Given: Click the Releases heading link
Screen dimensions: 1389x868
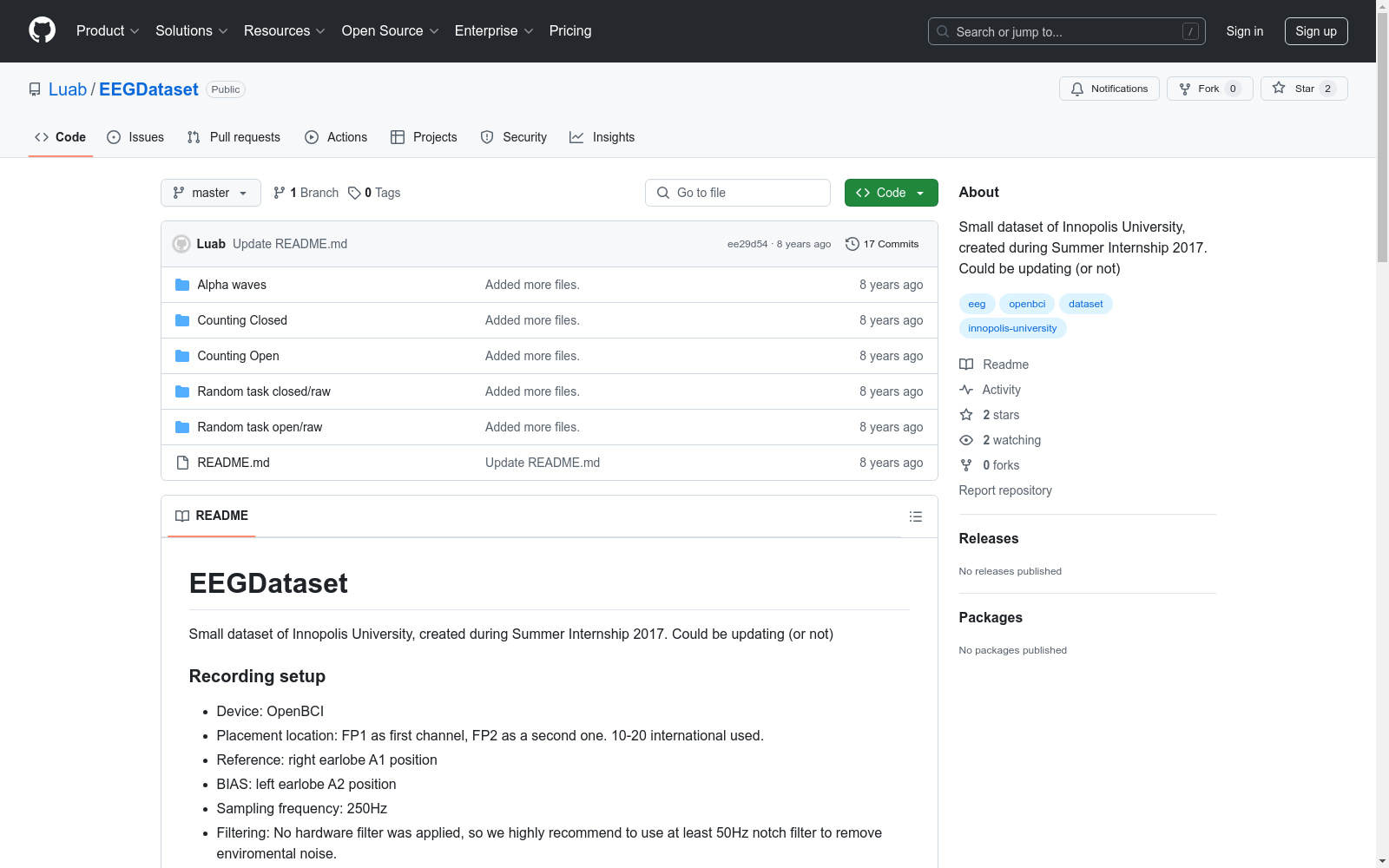Looking at the screenshot, I should click(x=989, y=538).
